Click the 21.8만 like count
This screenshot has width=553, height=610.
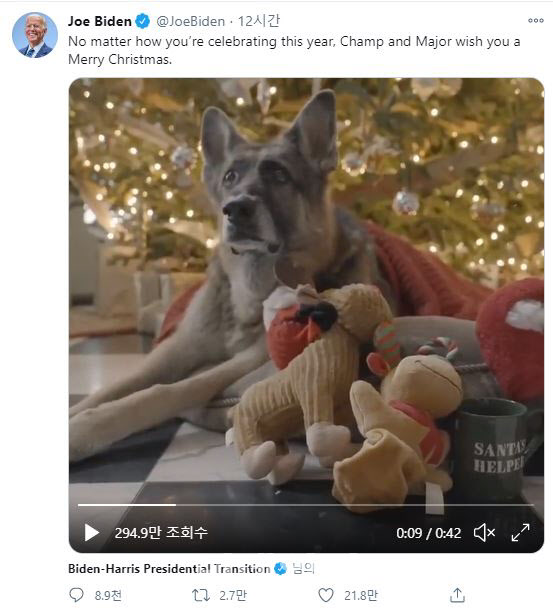pyautogui.click(x=361, y=595)
